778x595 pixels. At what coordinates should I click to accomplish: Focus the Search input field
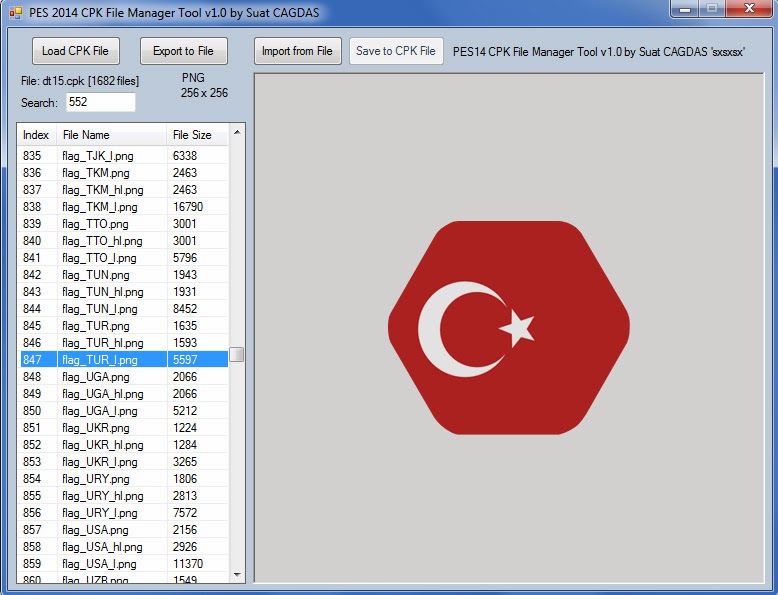[x=101, y=102]
